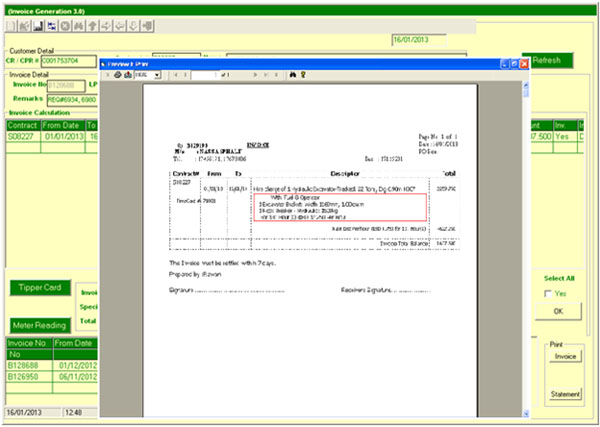Click the right arrow icon in main toolbar
This screenshot has width=600, height=427.
(106, 26)
